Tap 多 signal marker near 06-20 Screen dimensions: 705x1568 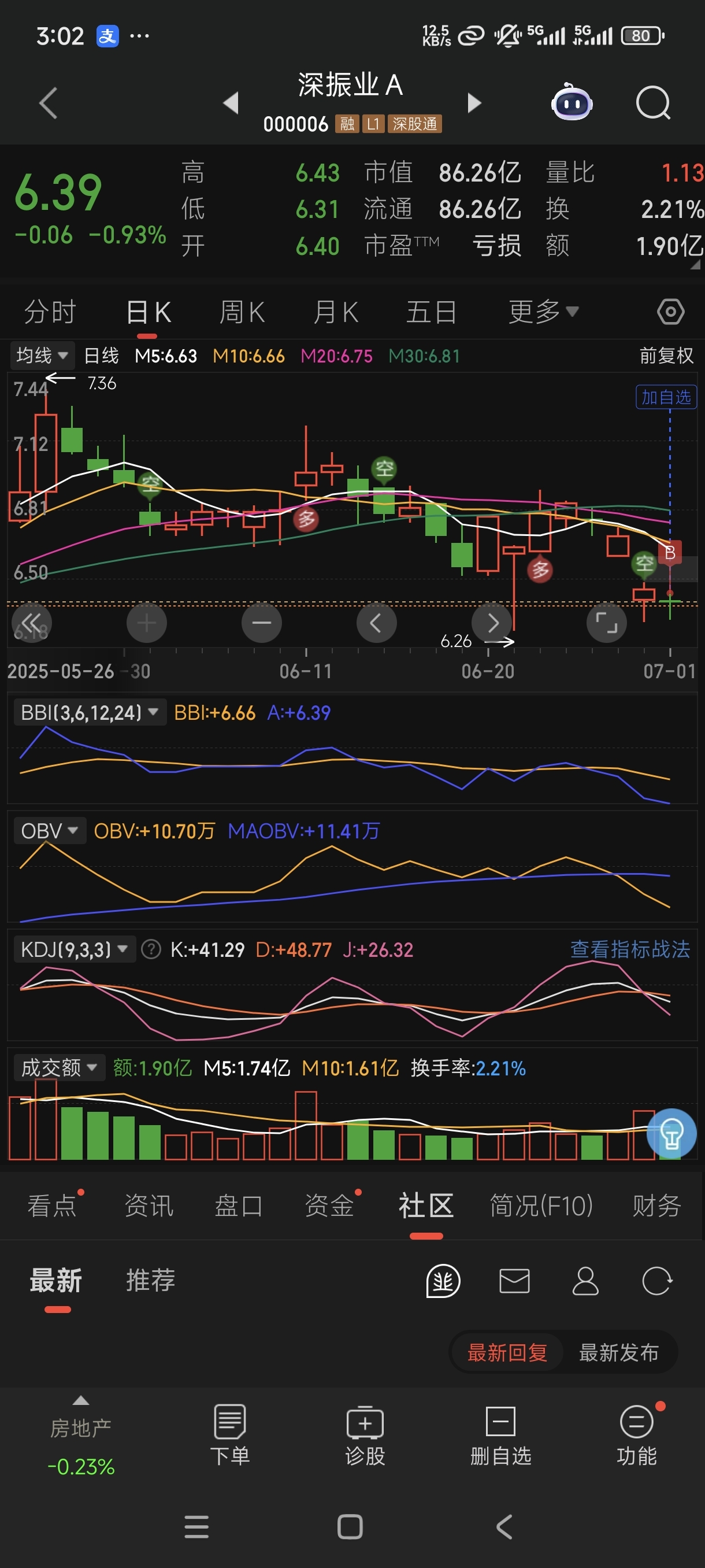pos(540,569)
